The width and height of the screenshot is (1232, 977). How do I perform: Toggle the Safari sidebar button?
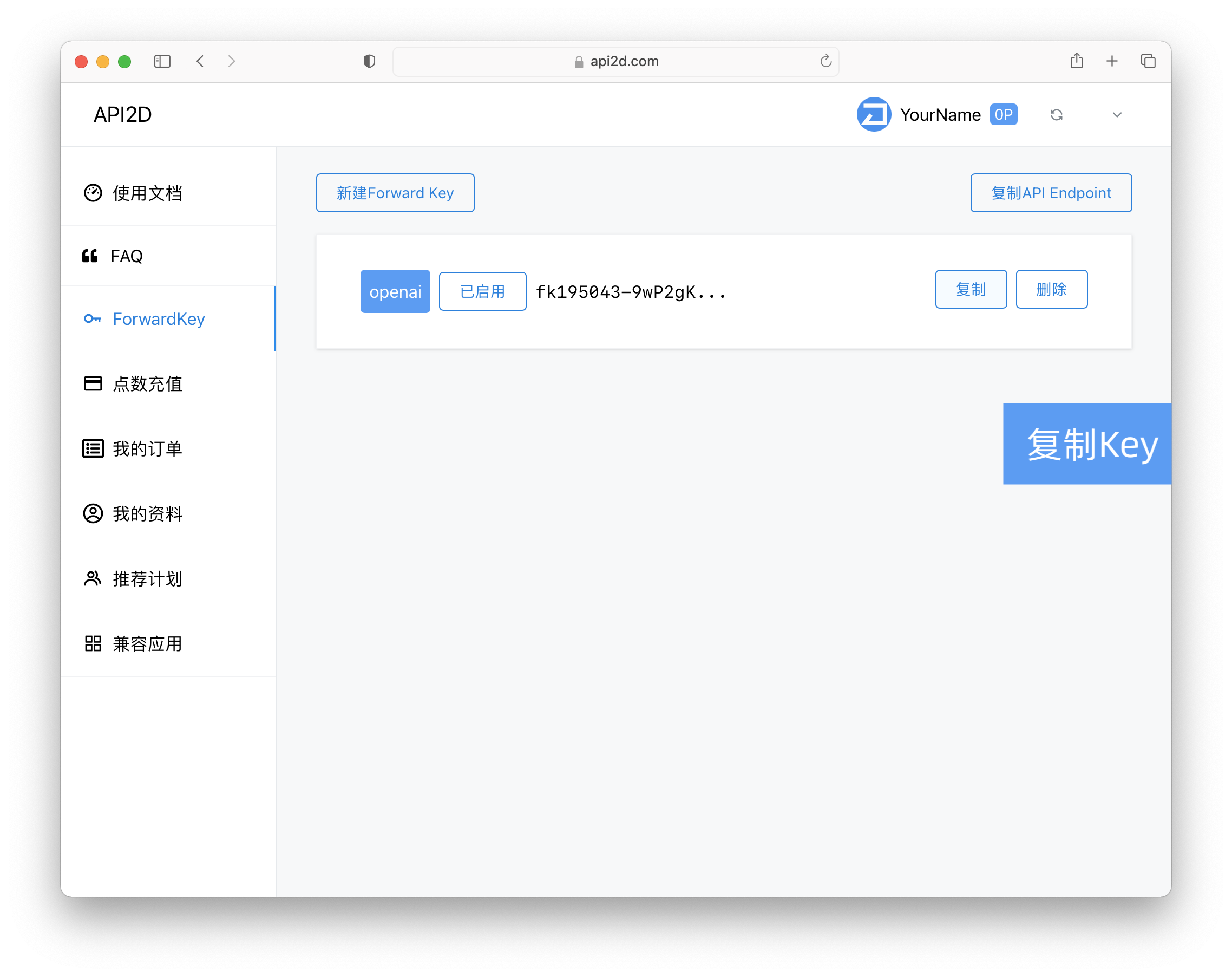coord(162,61)
